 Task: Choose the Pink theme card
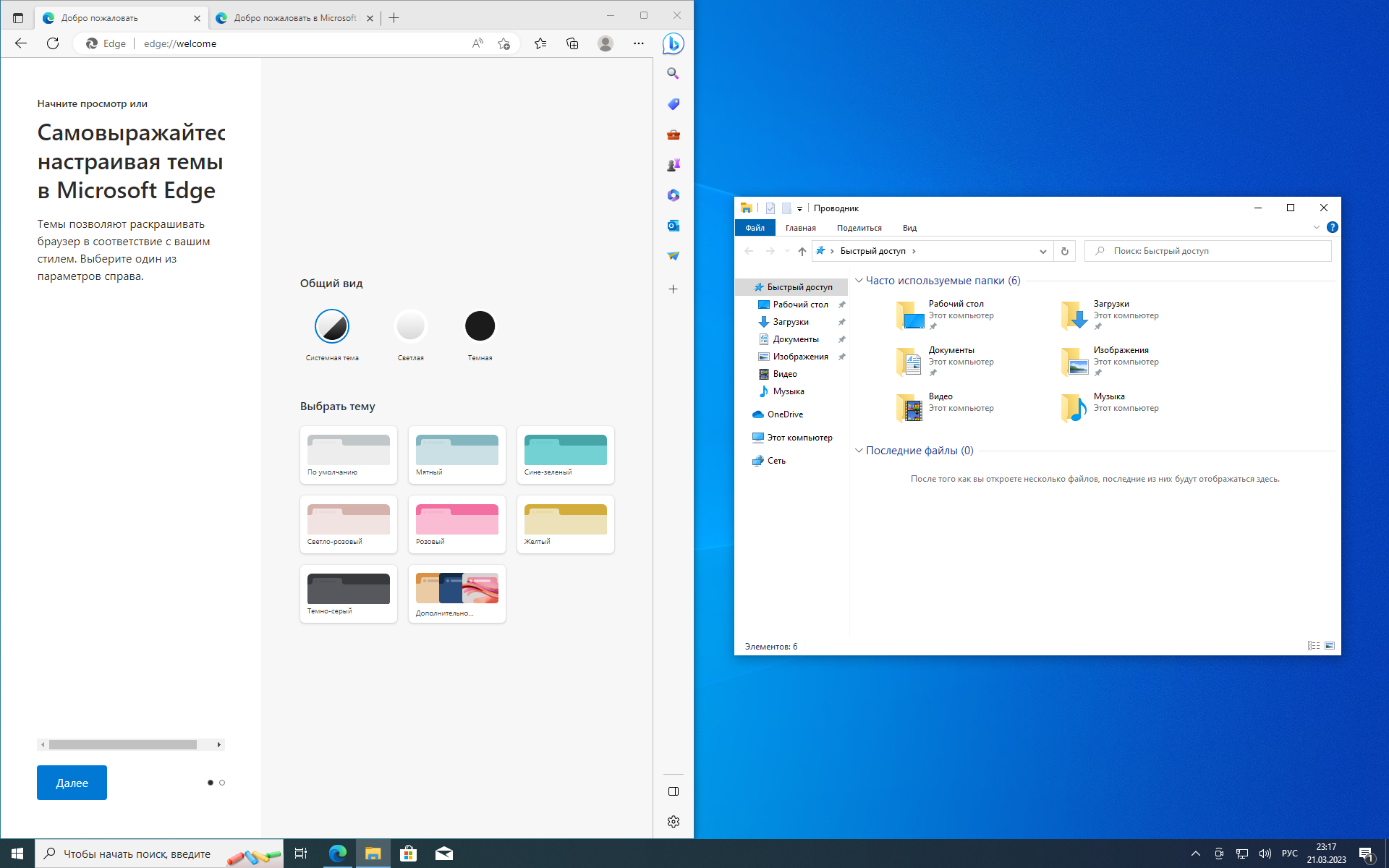[x=457, y=524]
